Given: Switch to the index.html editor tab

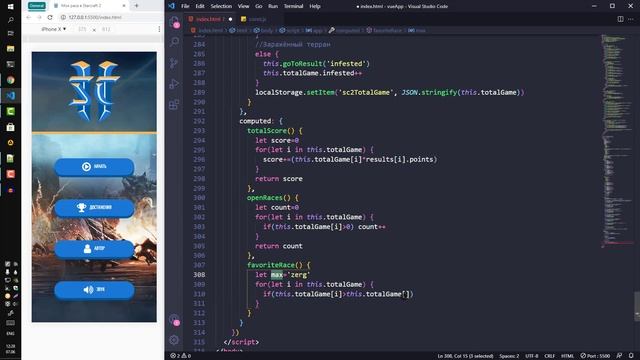Looking at the screenshot, I should [209, 19].
